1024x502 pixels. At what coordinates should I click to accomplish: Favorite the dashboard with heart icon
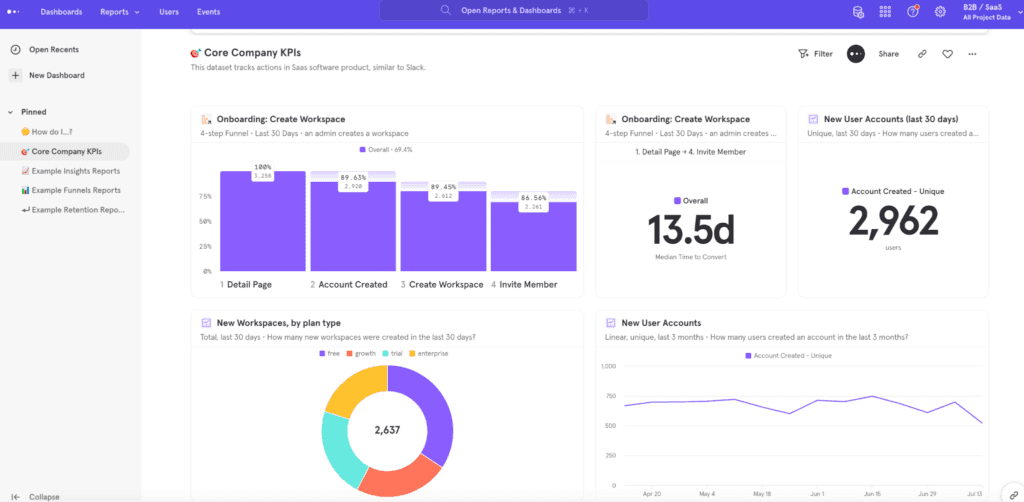(x=948, y=54)
